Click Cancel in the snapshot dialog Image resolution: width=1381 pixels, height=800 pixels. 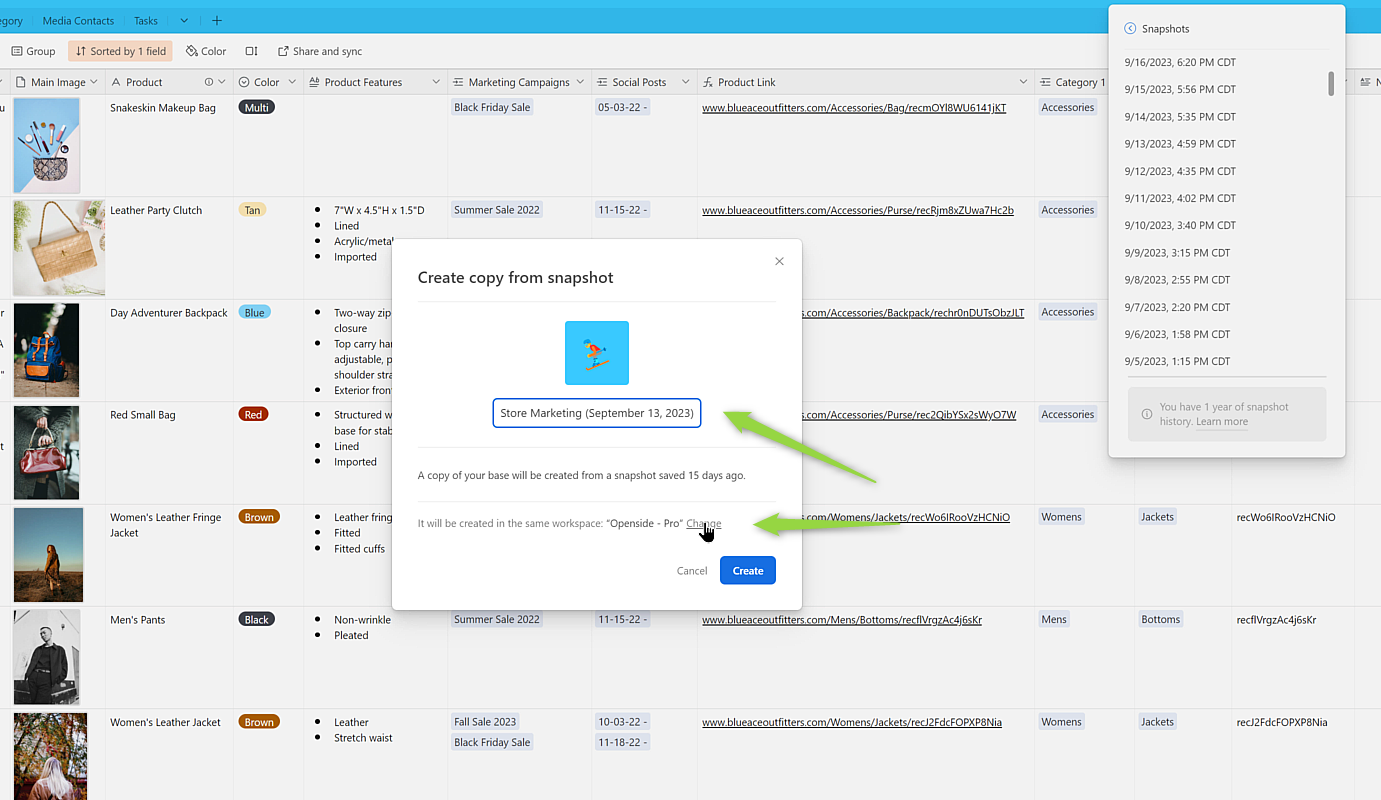tap(691, 571)
